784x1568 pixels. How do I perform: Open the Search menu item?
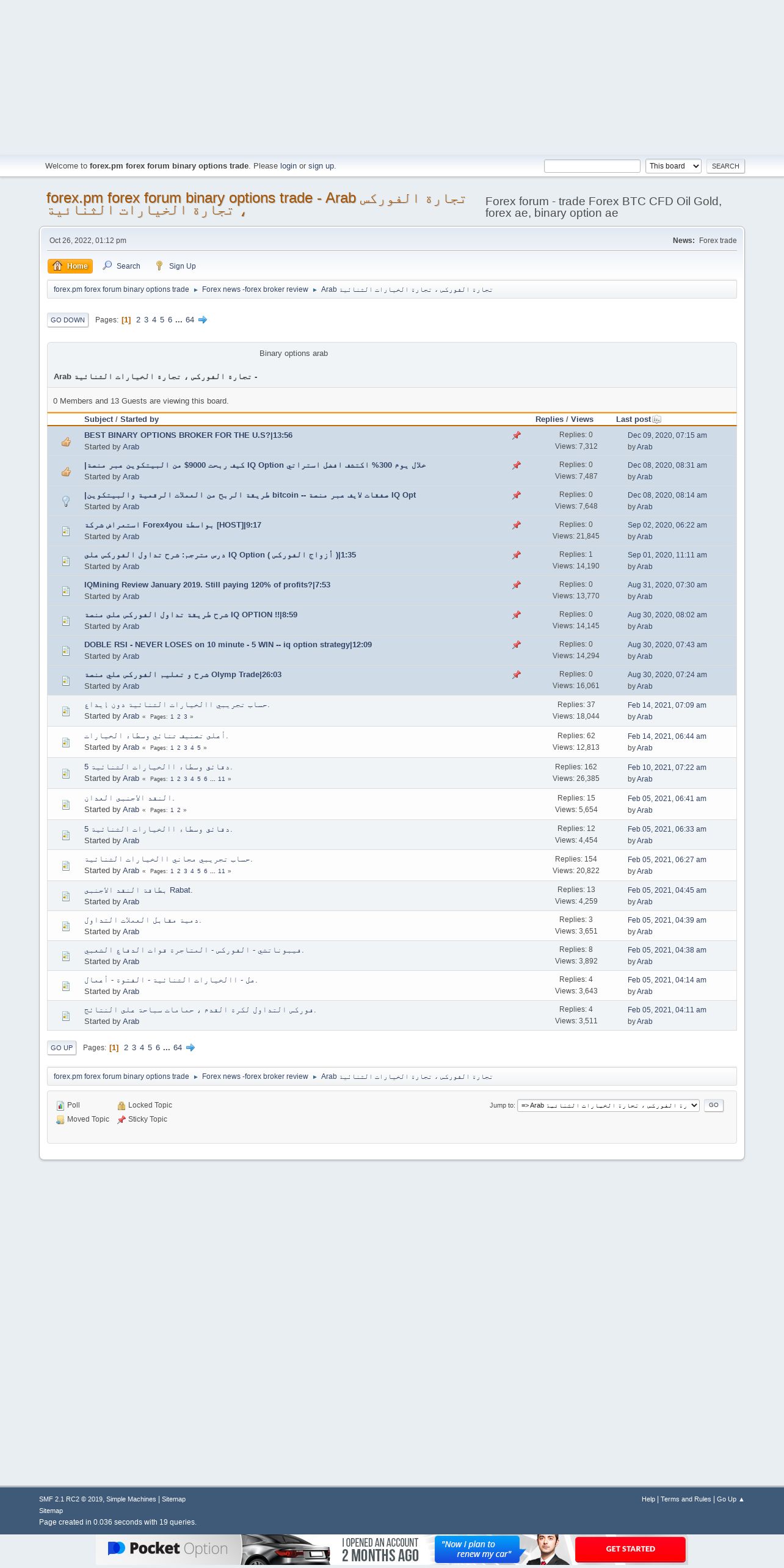[x=122, y=266]
